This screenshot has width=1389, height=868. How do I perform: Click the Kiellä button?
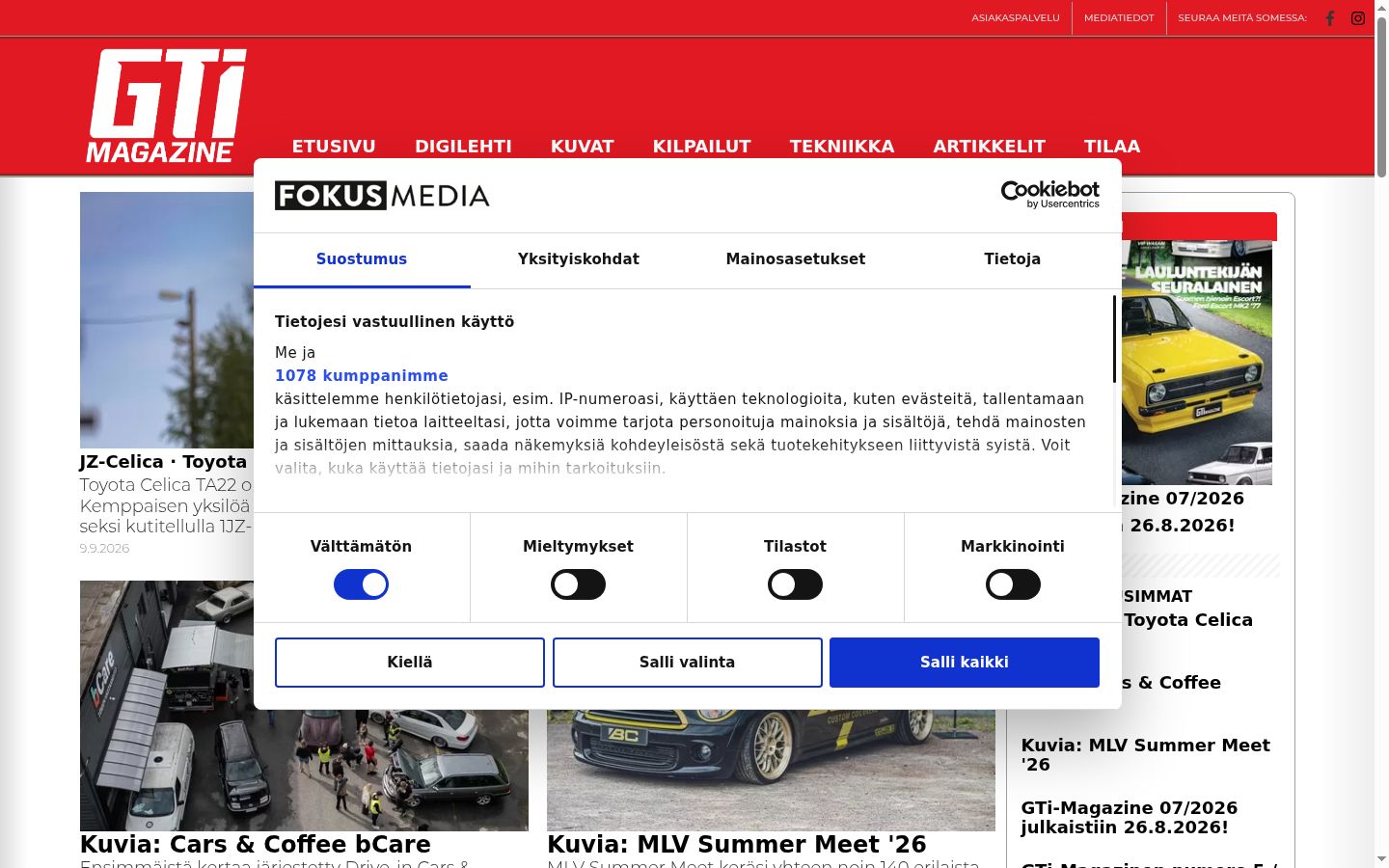pyautogui.click(x=410, y=663)
